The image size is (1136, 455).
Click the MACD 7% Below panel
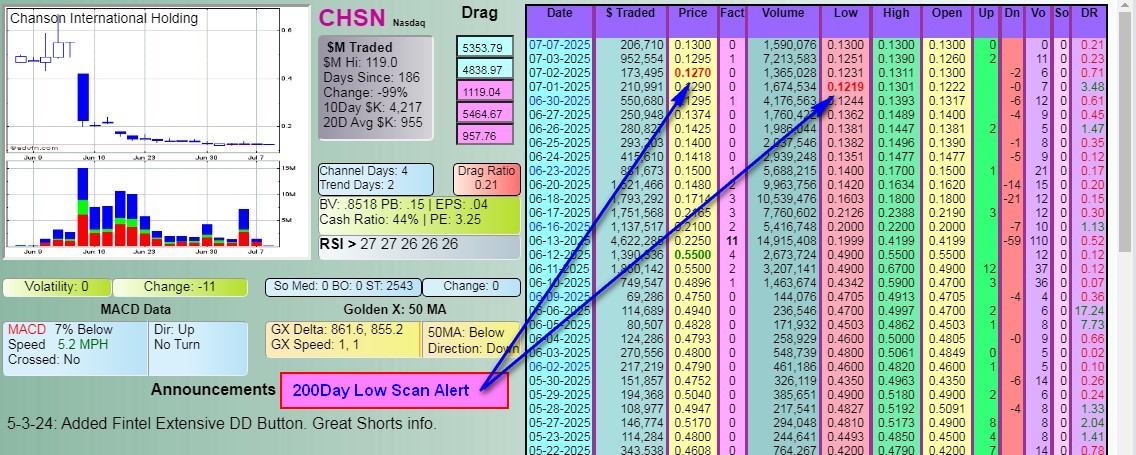coord(75,348)
